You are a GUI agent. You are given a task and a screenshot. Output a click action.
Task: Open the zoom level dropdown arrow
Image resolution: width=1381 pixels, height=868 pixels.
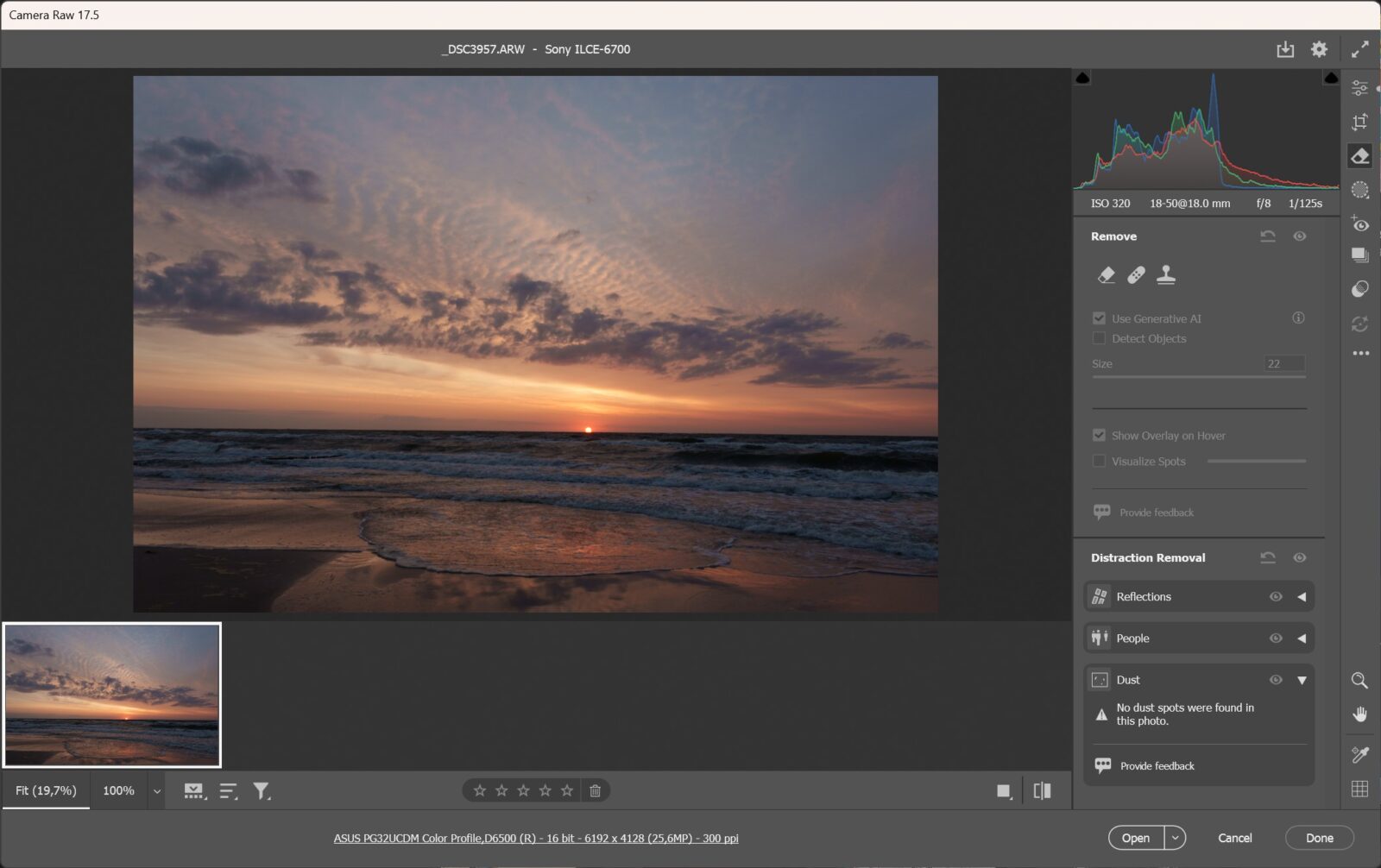(x=157, y=791)
